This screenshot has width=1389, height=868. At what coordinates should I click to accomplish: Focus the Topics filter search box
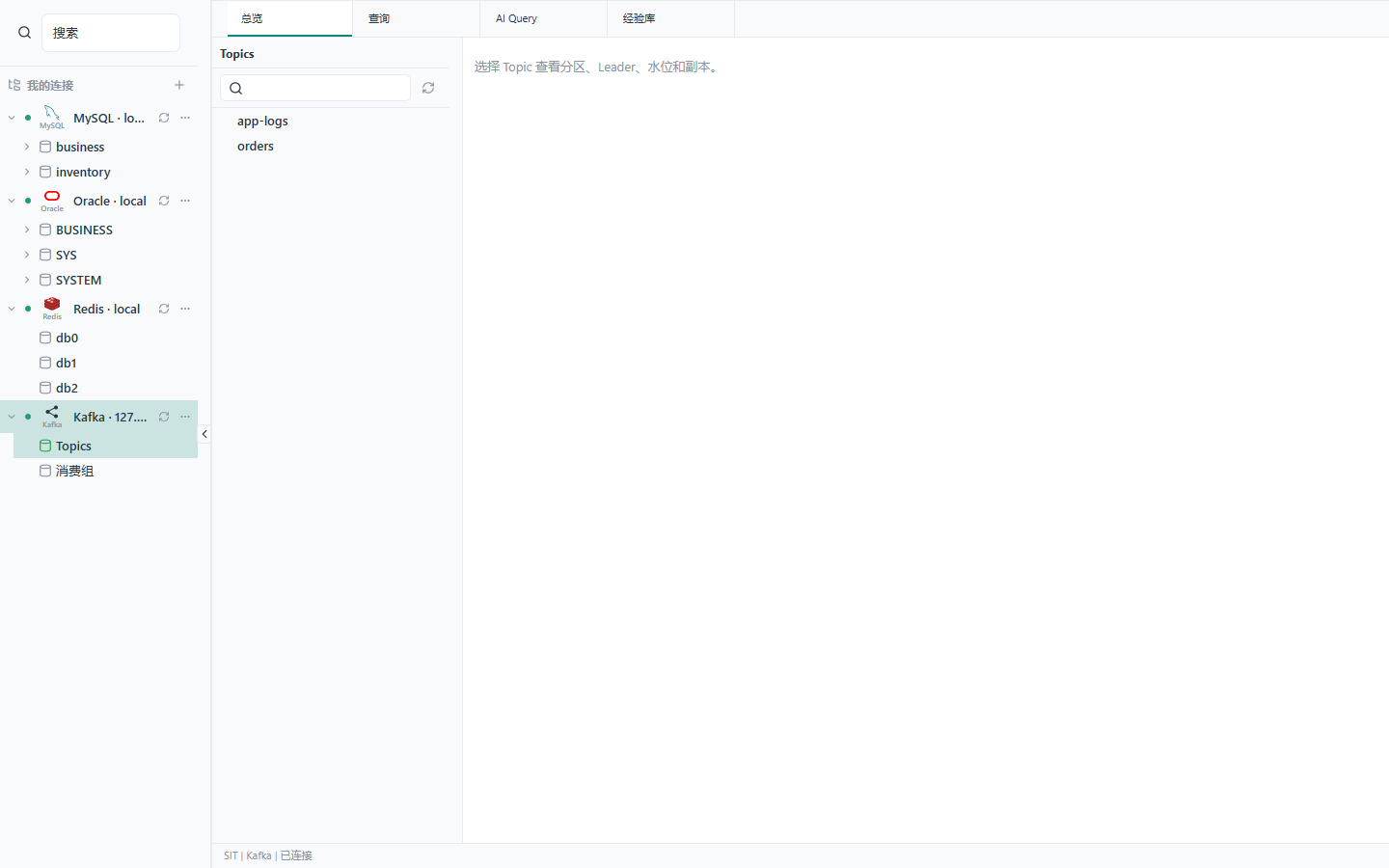coord(315,88)
